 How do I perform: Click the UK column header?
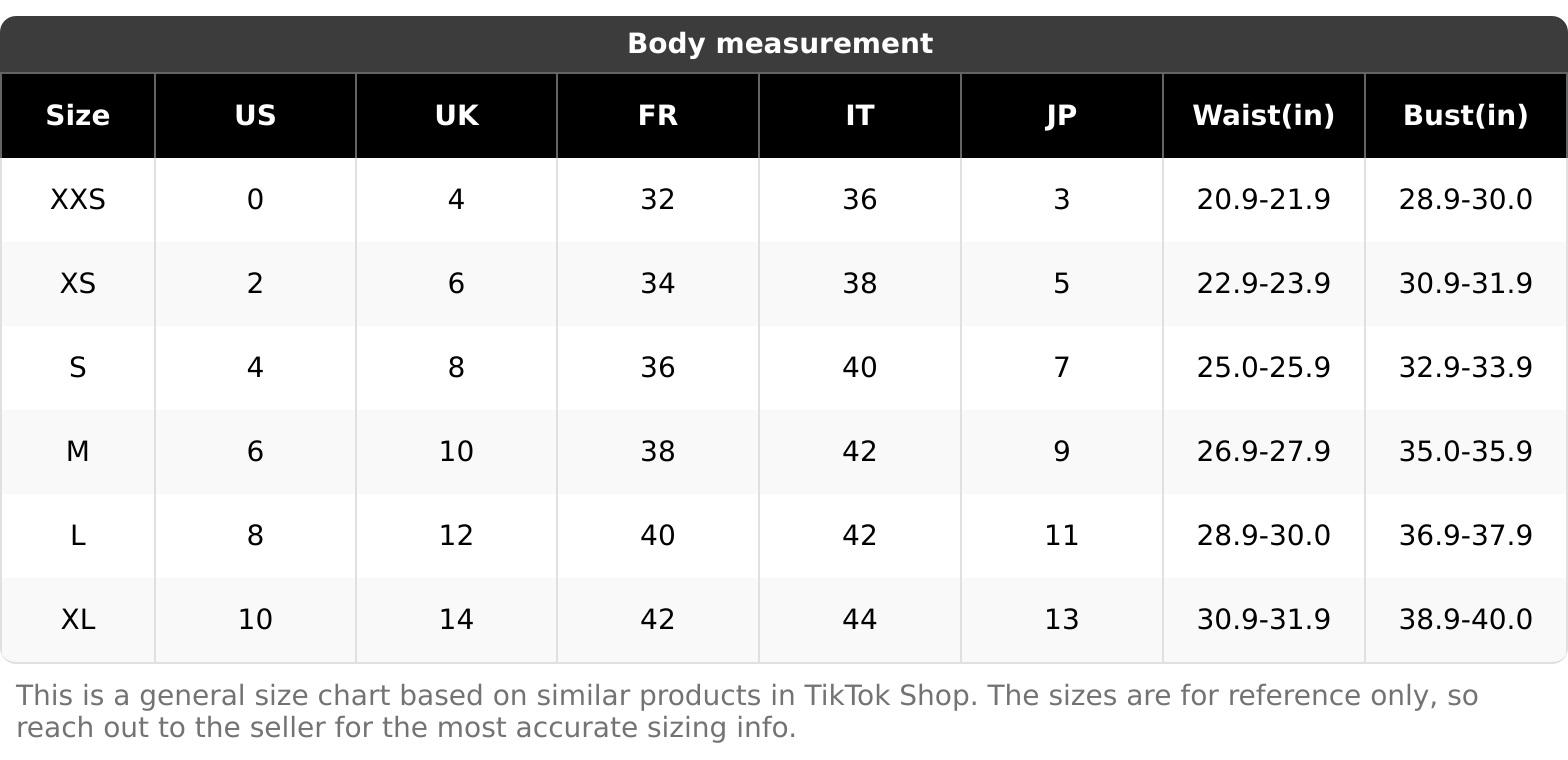coord(456,116)
